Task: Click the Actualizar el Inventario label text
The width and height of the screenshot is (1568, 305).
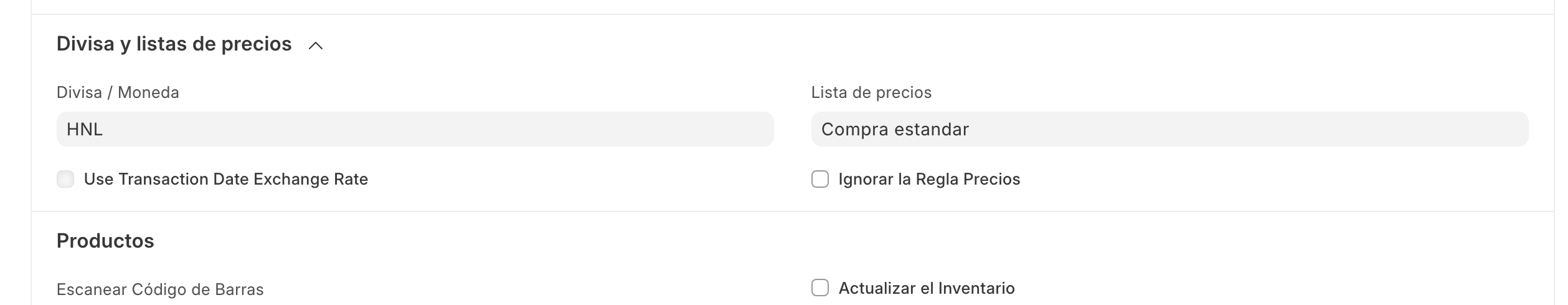Action: point(926,288)
